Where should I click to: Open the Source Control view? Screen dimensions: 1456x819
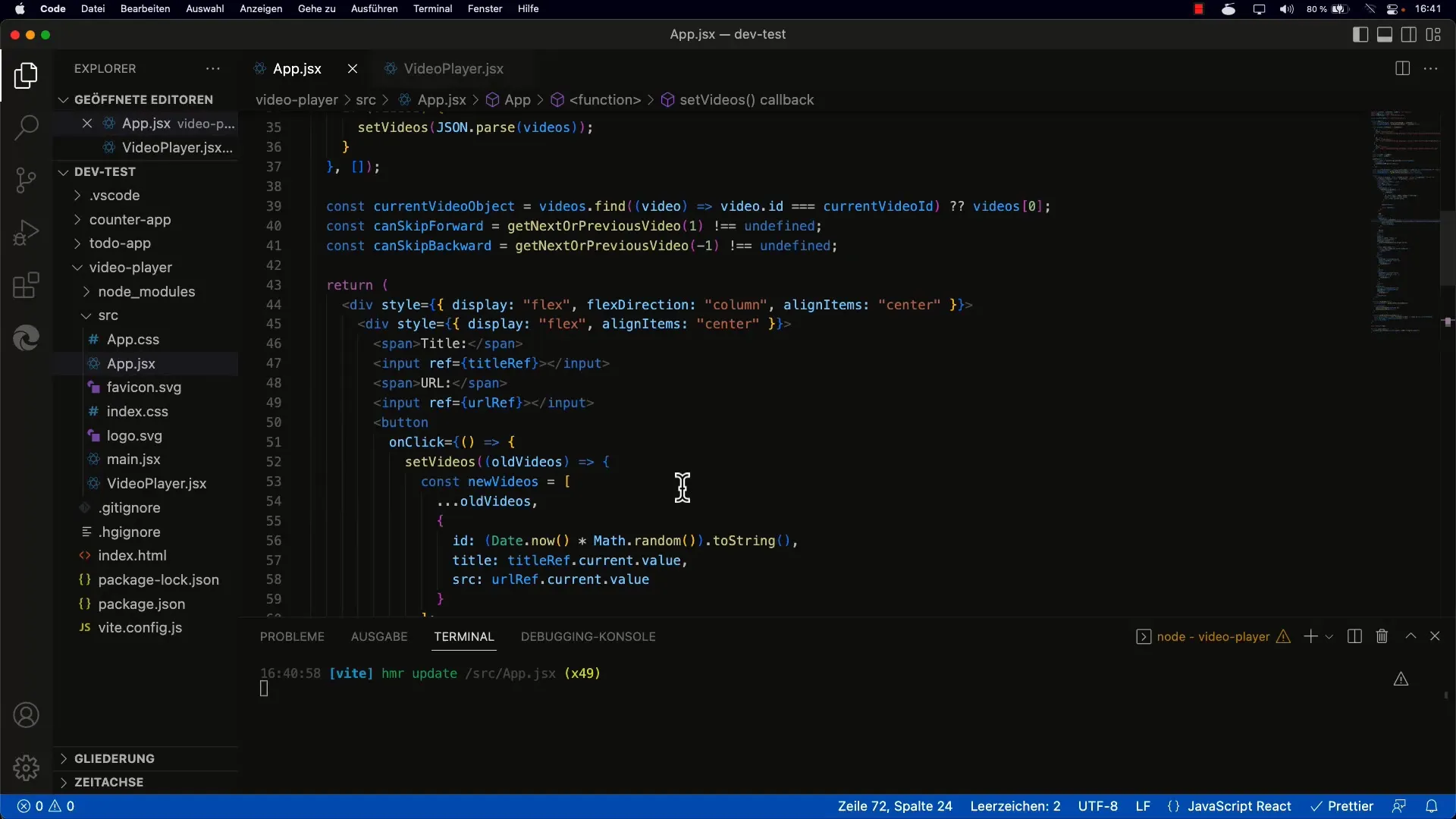[26, 180]
